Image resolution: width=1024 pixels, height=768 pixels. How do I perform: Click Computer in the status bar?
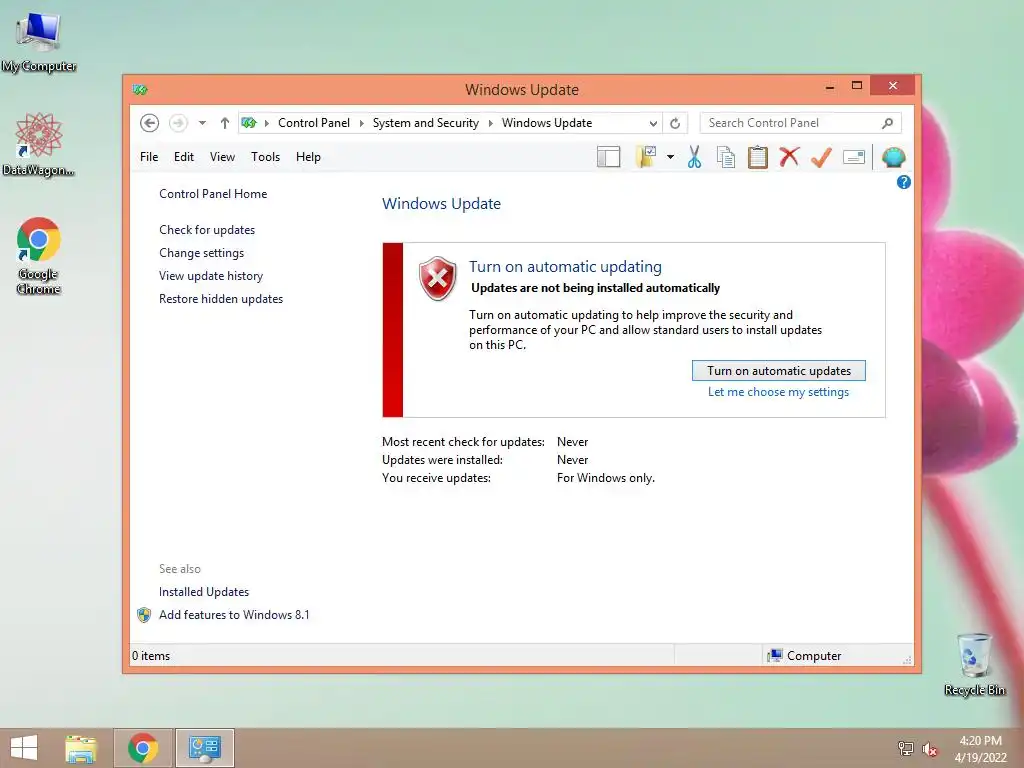[x=805, y=656]
